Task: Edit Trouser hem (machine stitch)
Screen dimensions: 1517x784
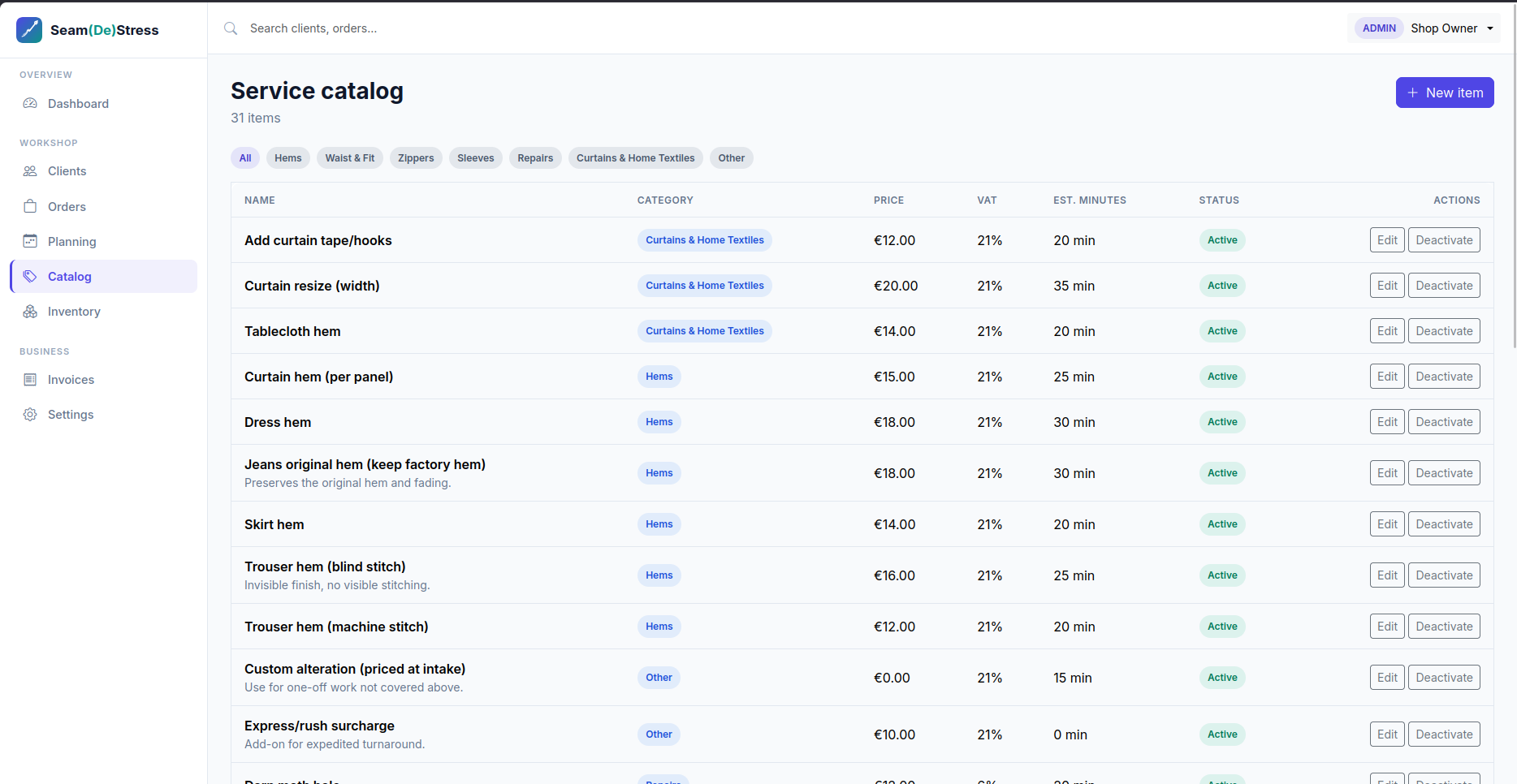Action: pyautogui.click(x=1387, y=627)
